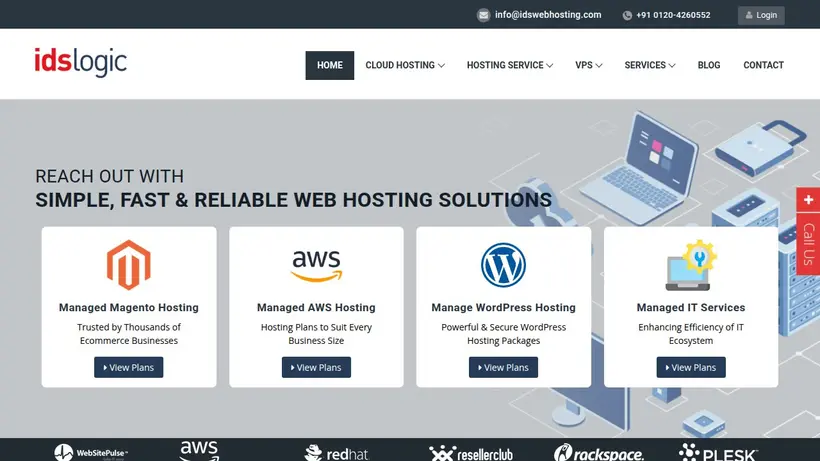Image resolution: width=820 pixels, height=461 pixels.
Task: Click the Red Hat partner logo
Action: [x=337, y=453]
